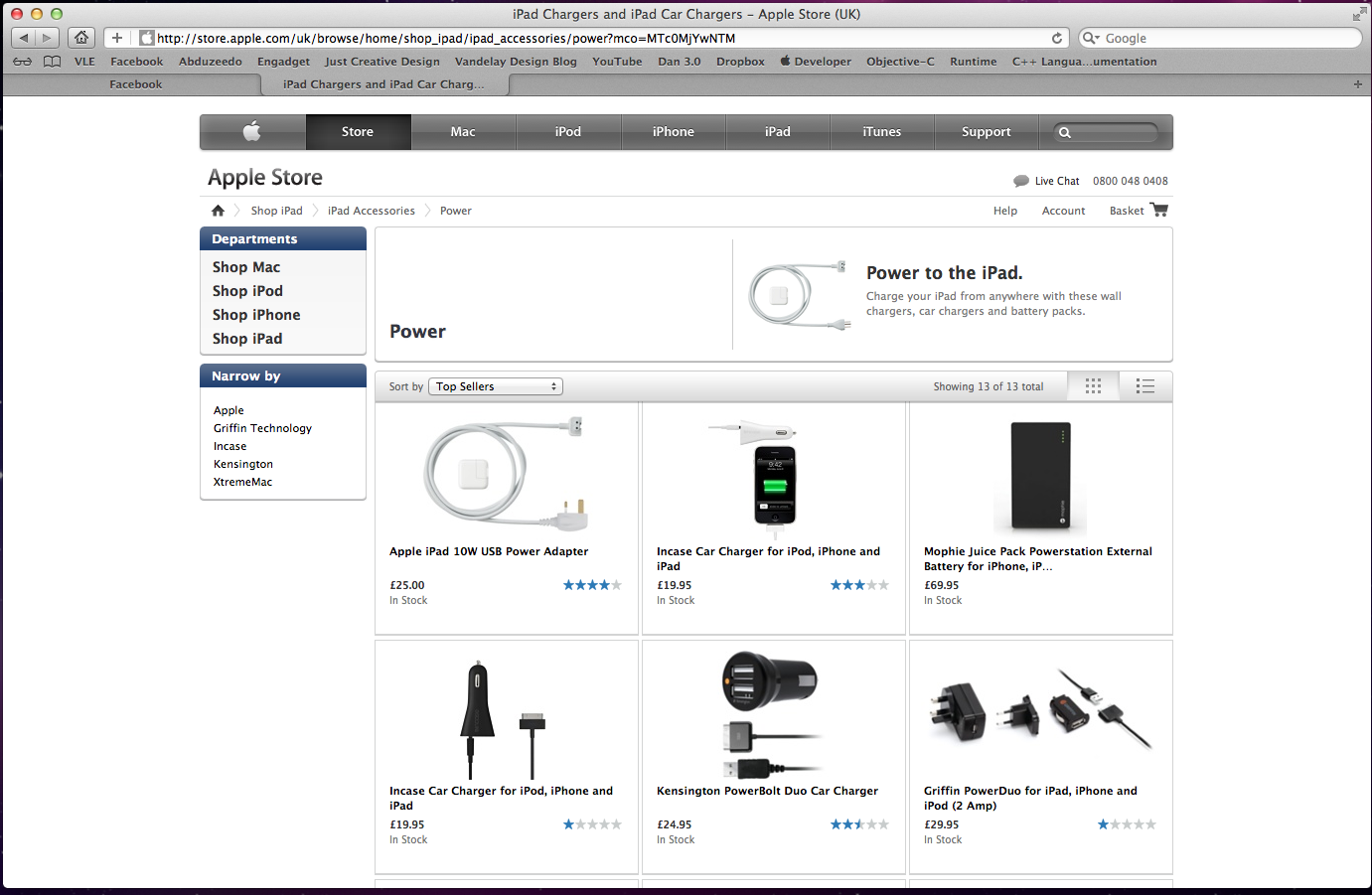1372x895 pixels.
Task: Open Sort by Top Sellers dropdown
Action: (x=496, y=386)
